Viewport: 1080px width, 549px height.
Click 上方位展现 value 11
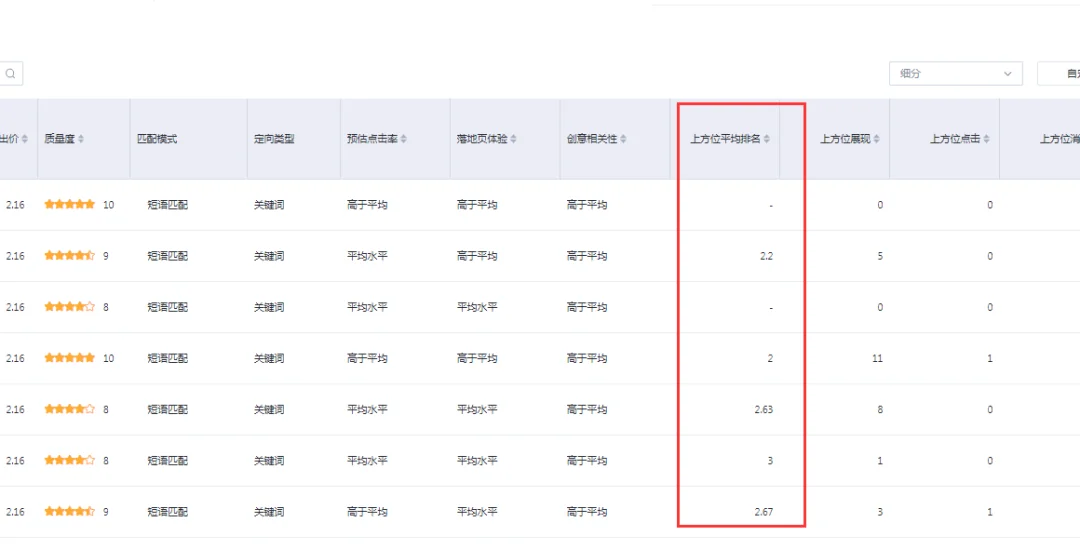pyautogui.click(x=877, y=359)
